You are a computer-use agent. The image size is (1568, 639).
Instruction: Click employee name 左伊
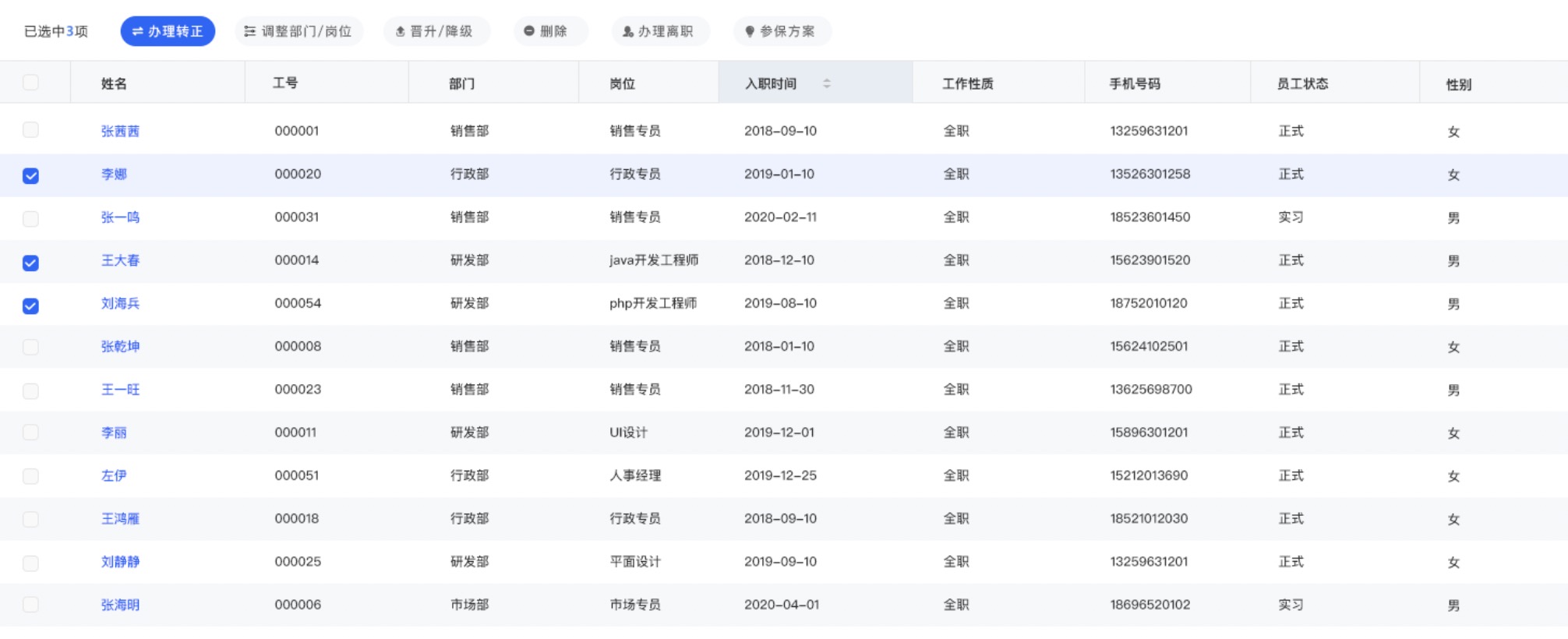coord(114,475)
